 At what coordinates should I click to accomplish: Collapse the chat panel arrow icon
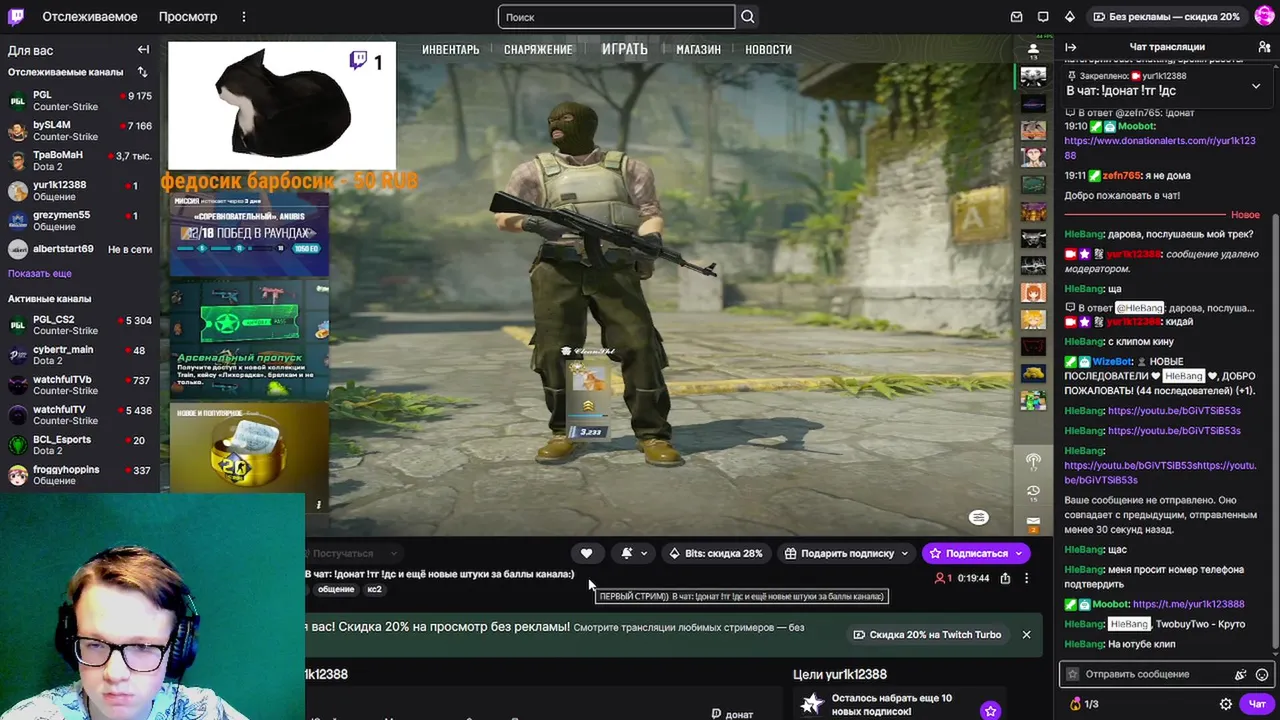1070,47
